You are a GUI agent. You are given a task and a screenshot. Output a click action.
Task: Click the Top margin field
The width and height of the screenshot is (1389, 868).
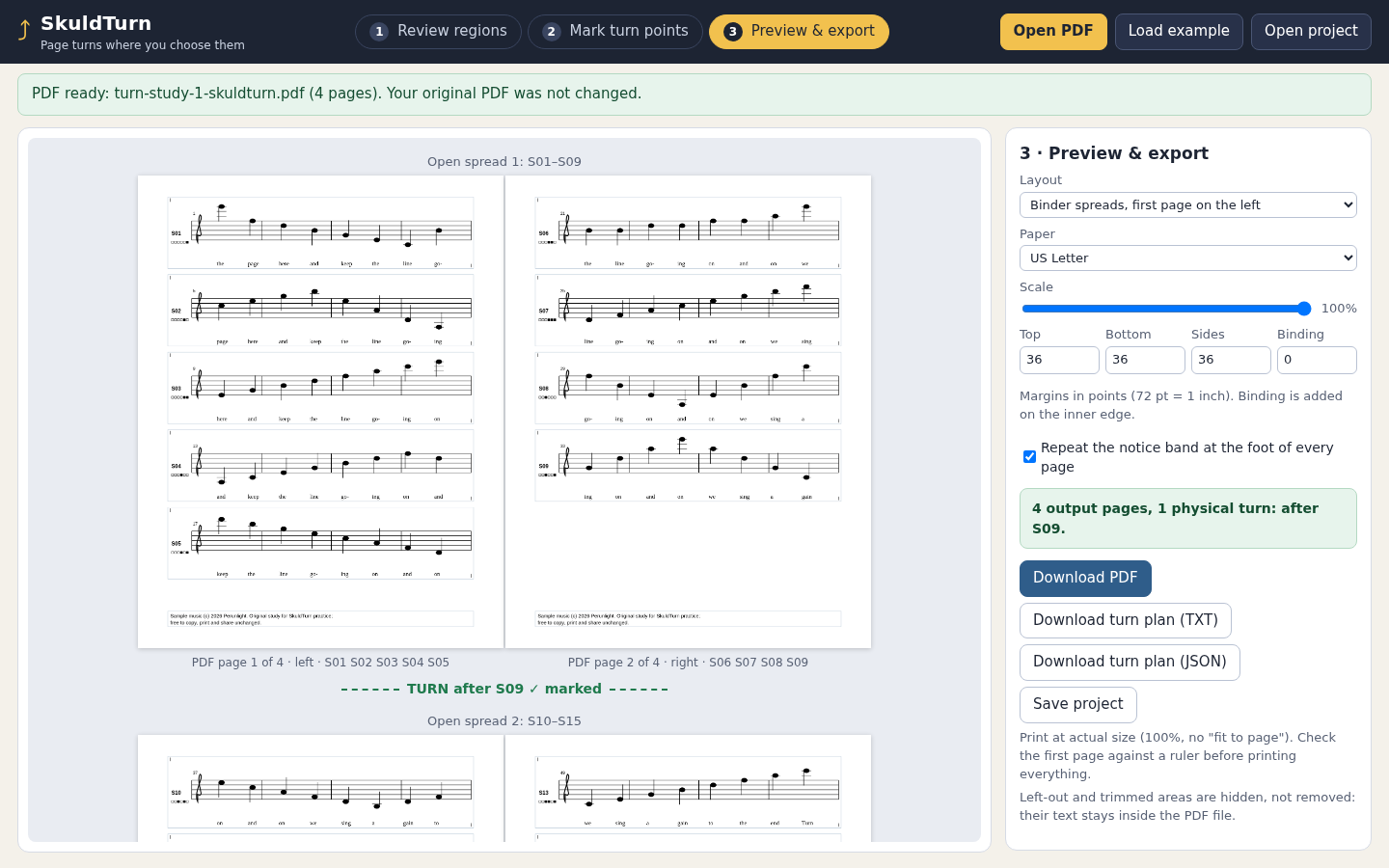1059,360
